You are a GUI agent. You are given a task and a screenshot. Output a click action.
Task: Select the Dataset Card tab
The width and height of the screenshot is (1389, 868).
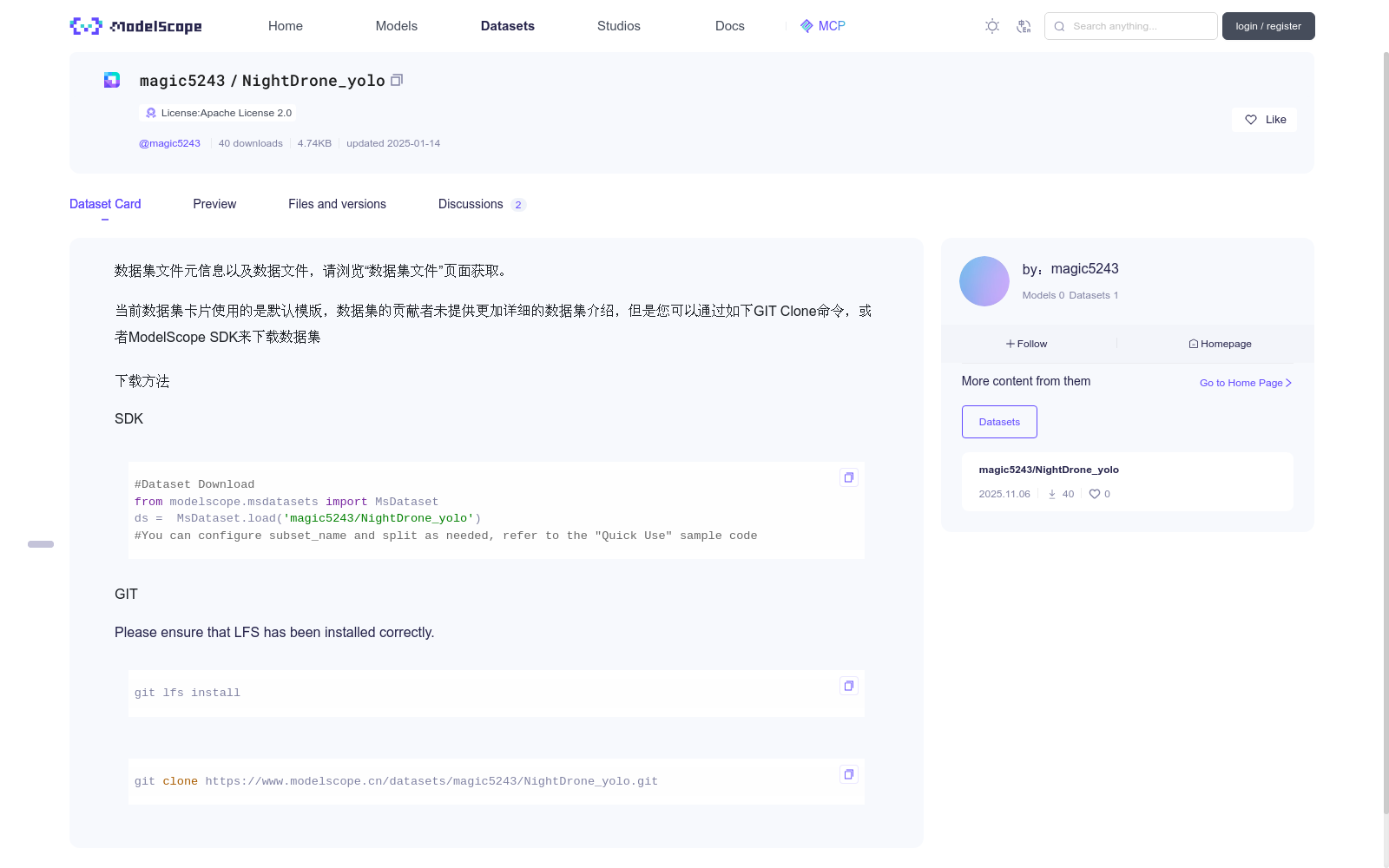click(x=105, y=204)
